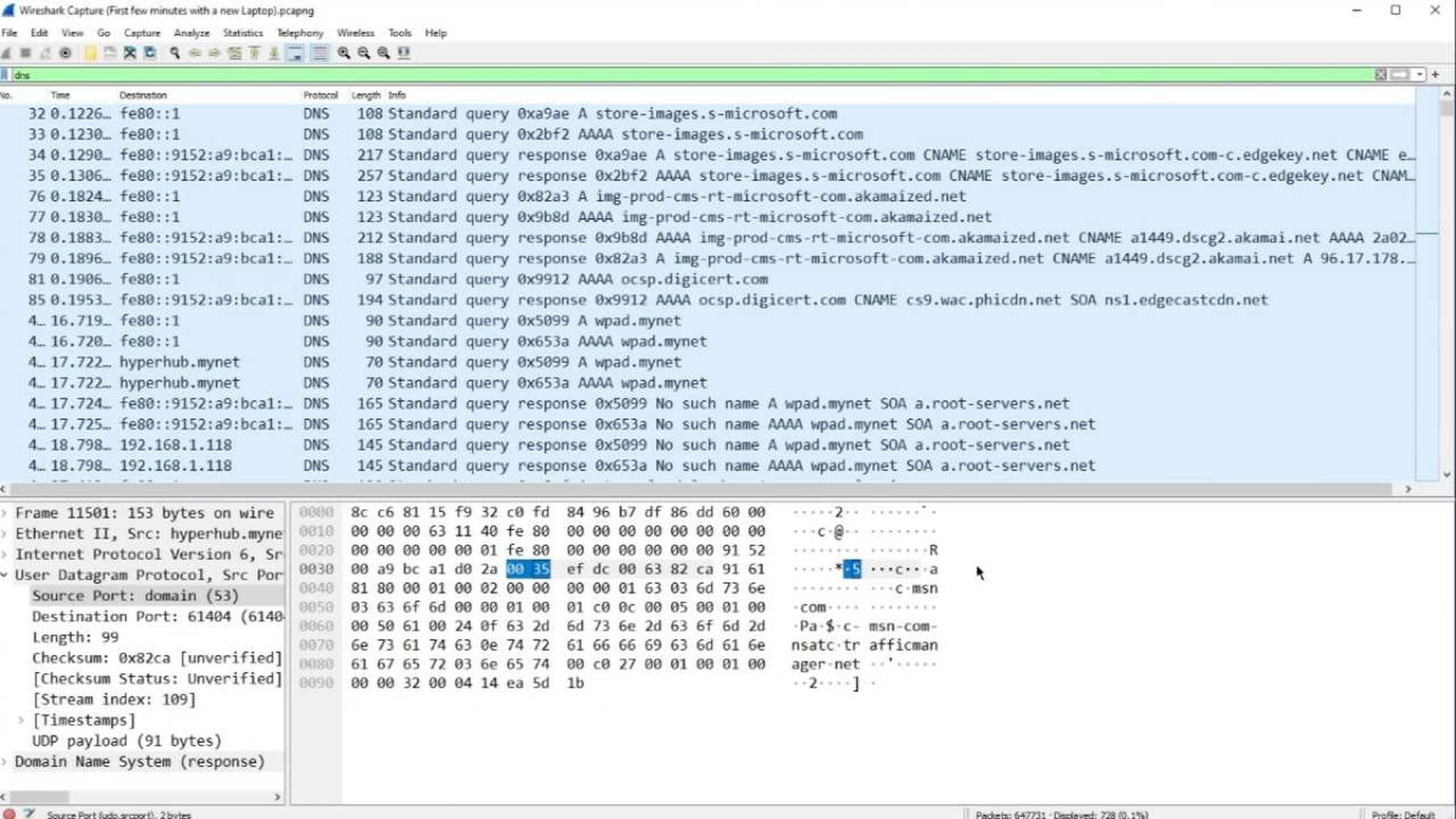The height and width of the screenshot is (819, 1456).
Task: Click highlighted hex bytes 00 35
Action: pos(528,569)
